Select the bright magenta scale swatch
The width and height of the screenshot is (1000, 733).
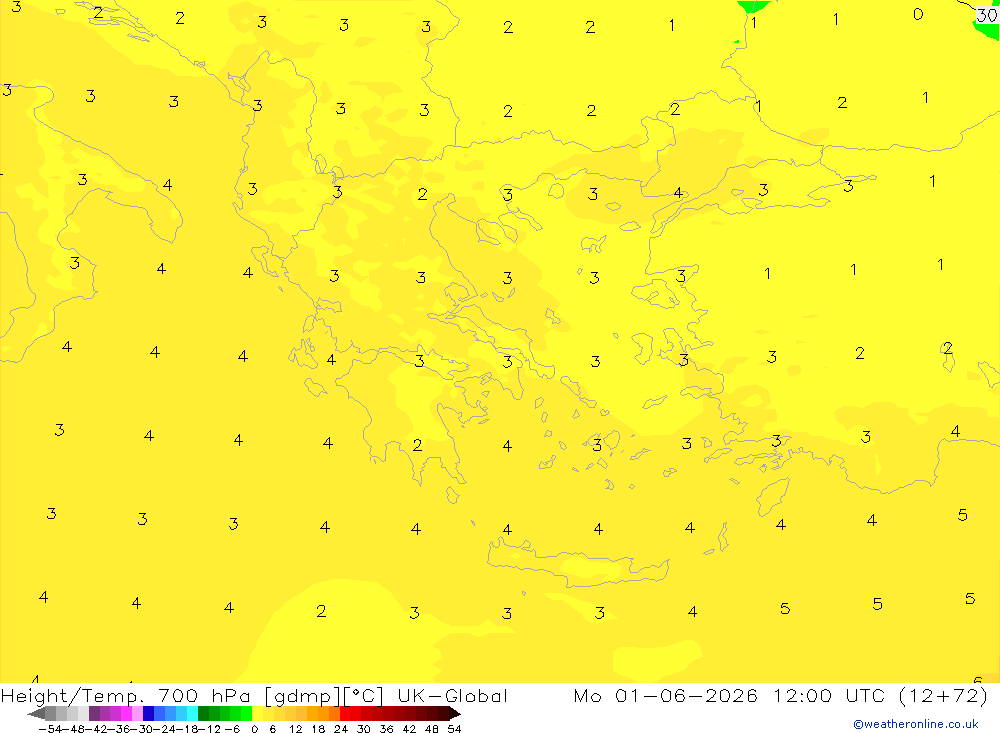click(x=126, y=714)
